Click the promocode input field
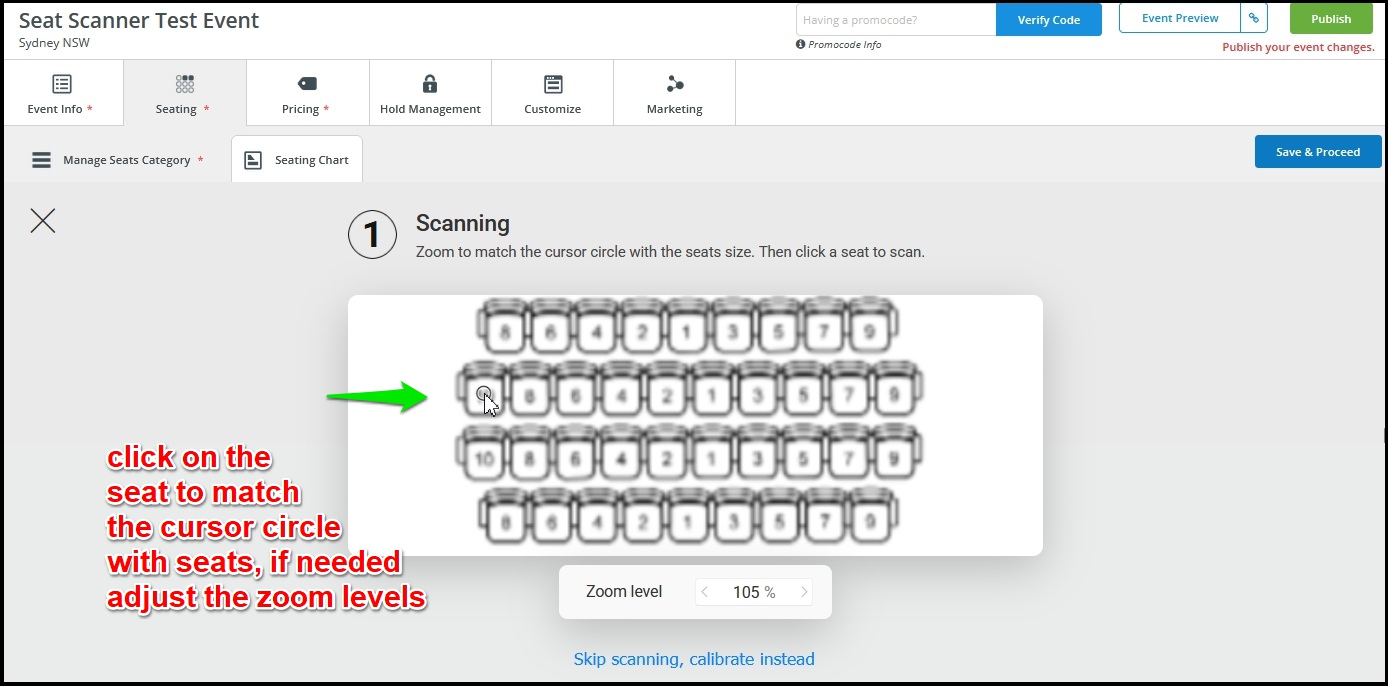Screen dimensions: 1388x686 coord(896,20)
